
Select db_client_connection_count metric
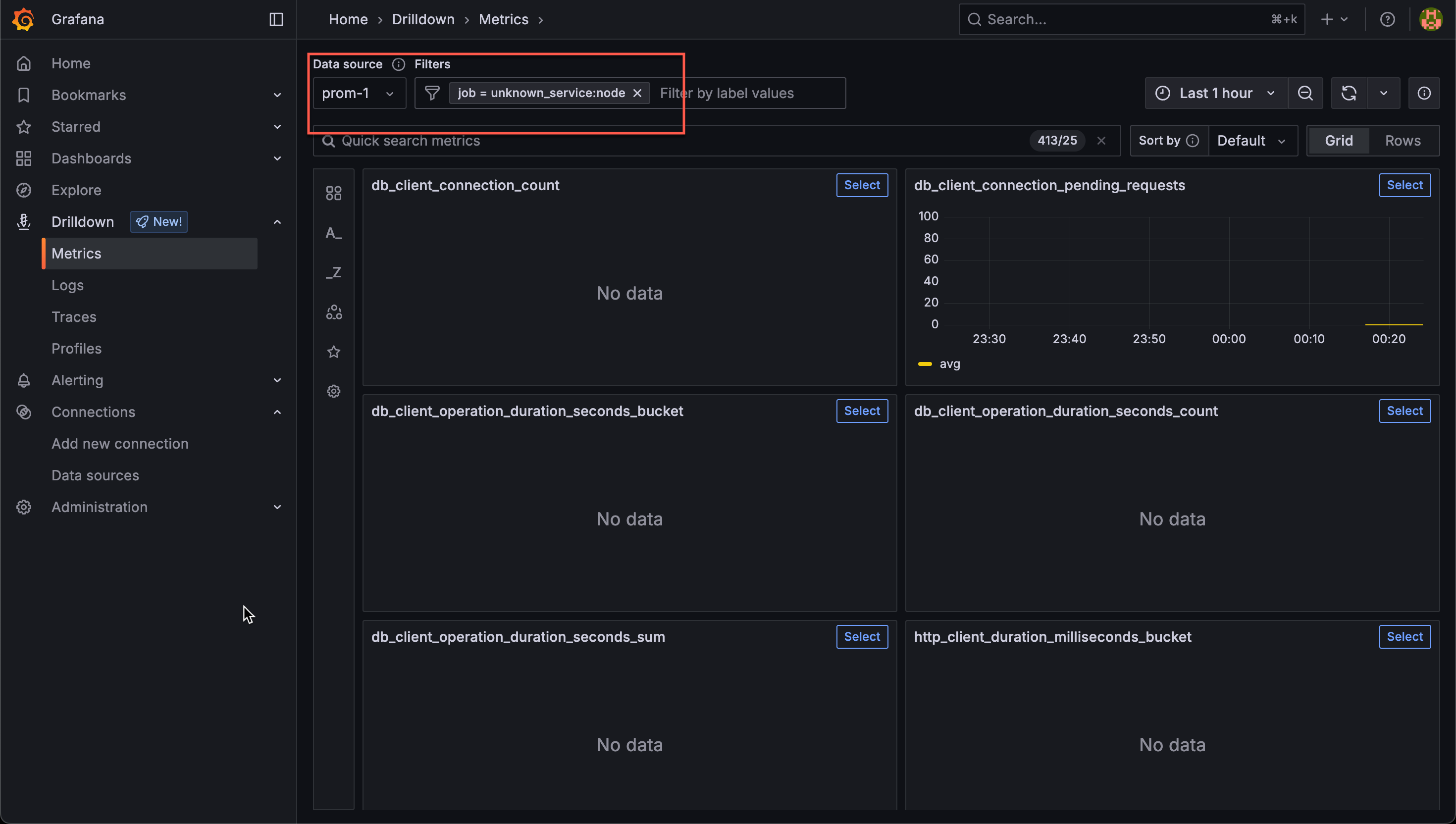tap(862, 185)
